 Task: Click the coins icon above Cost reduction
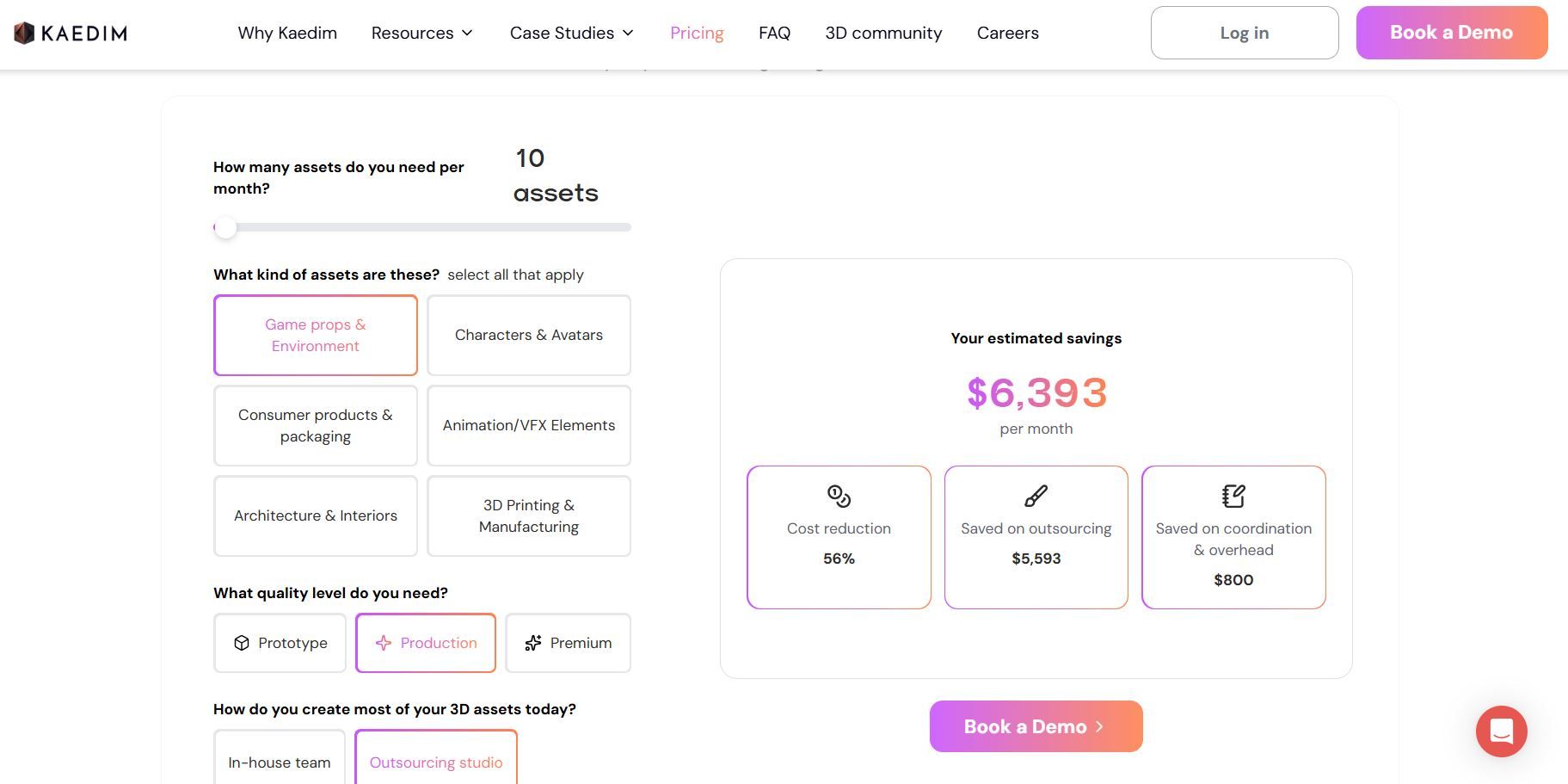tap(839, 496)
